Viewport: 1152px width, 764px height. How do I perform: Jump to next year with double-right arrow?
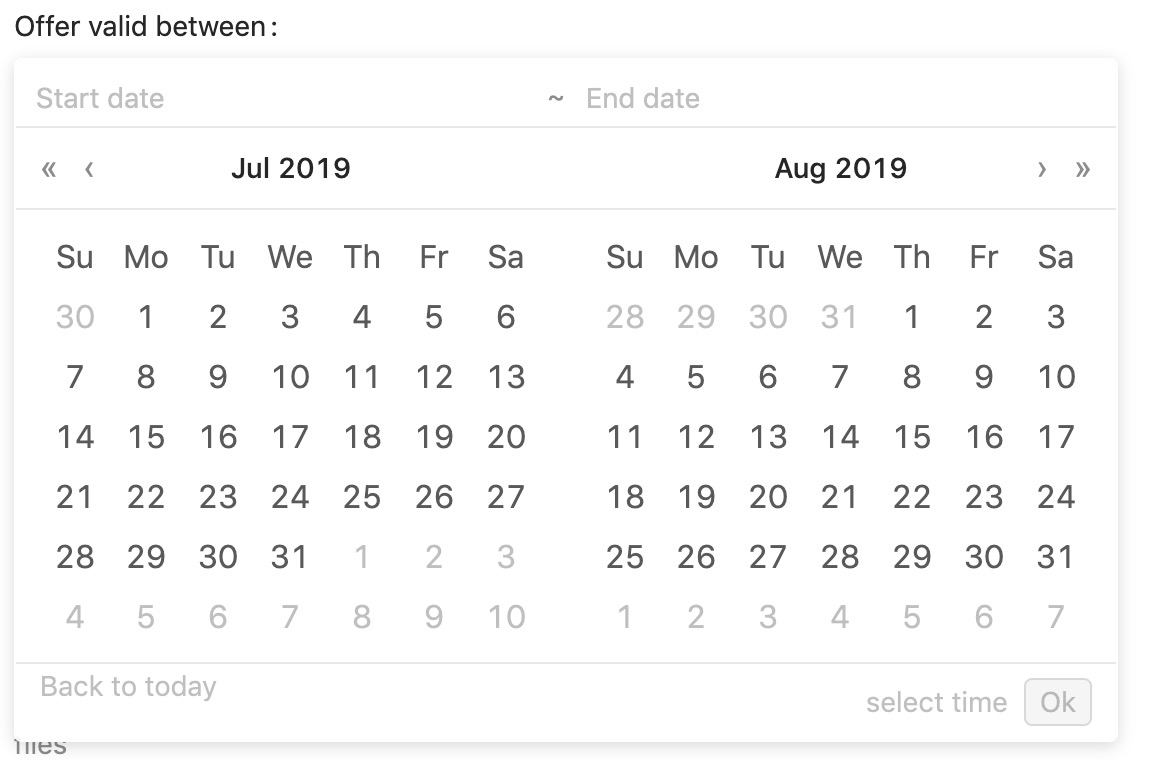point(1082,169)
